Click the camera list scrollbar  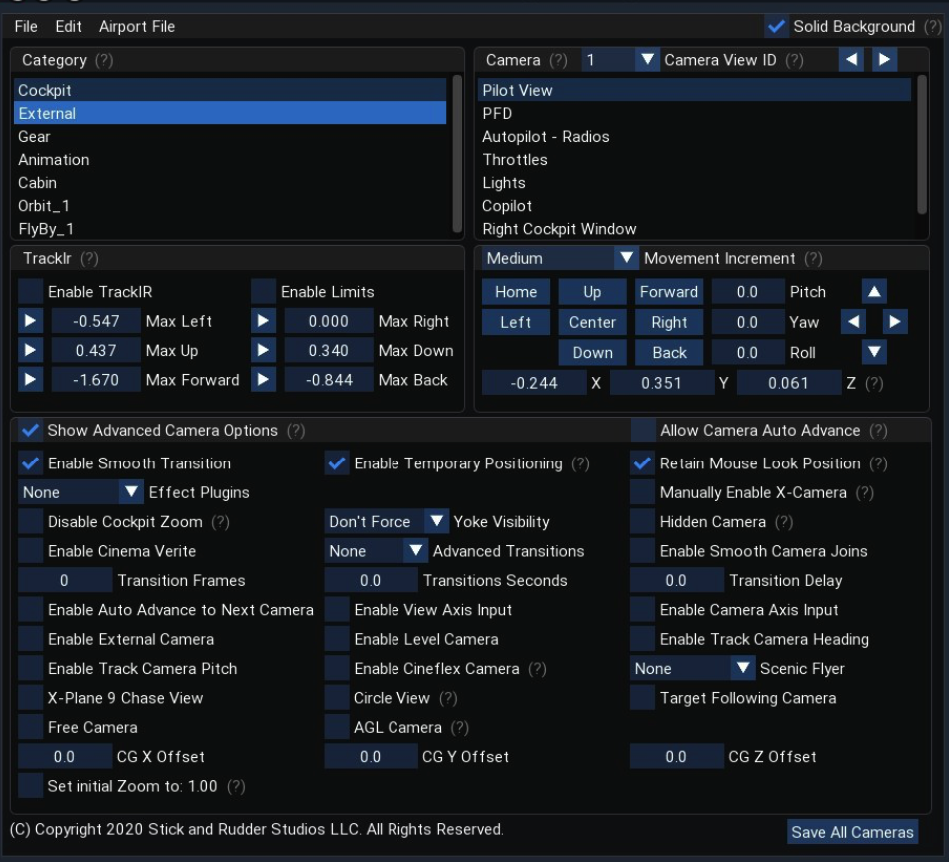point(922,143)
